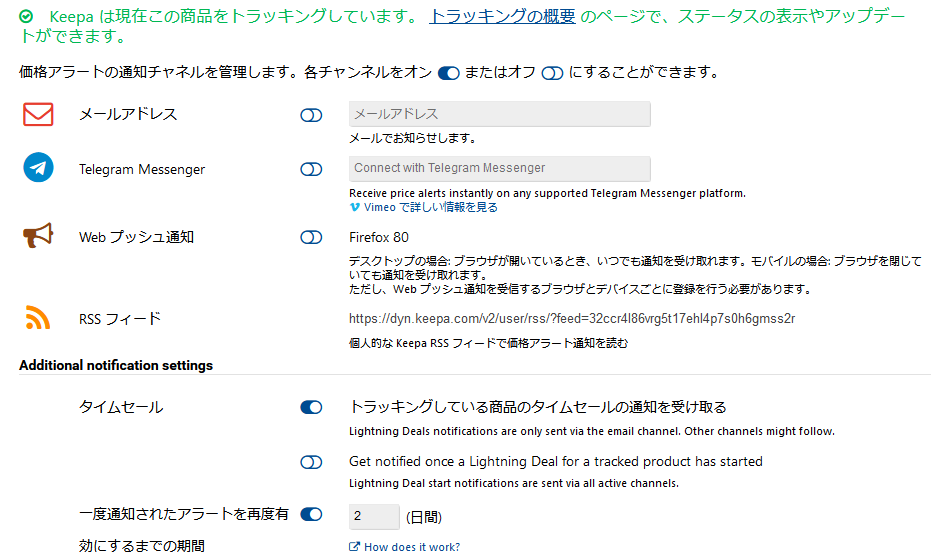Open the トラッキングの概要 link
The image size is (949, 560).
pos(502,17)
